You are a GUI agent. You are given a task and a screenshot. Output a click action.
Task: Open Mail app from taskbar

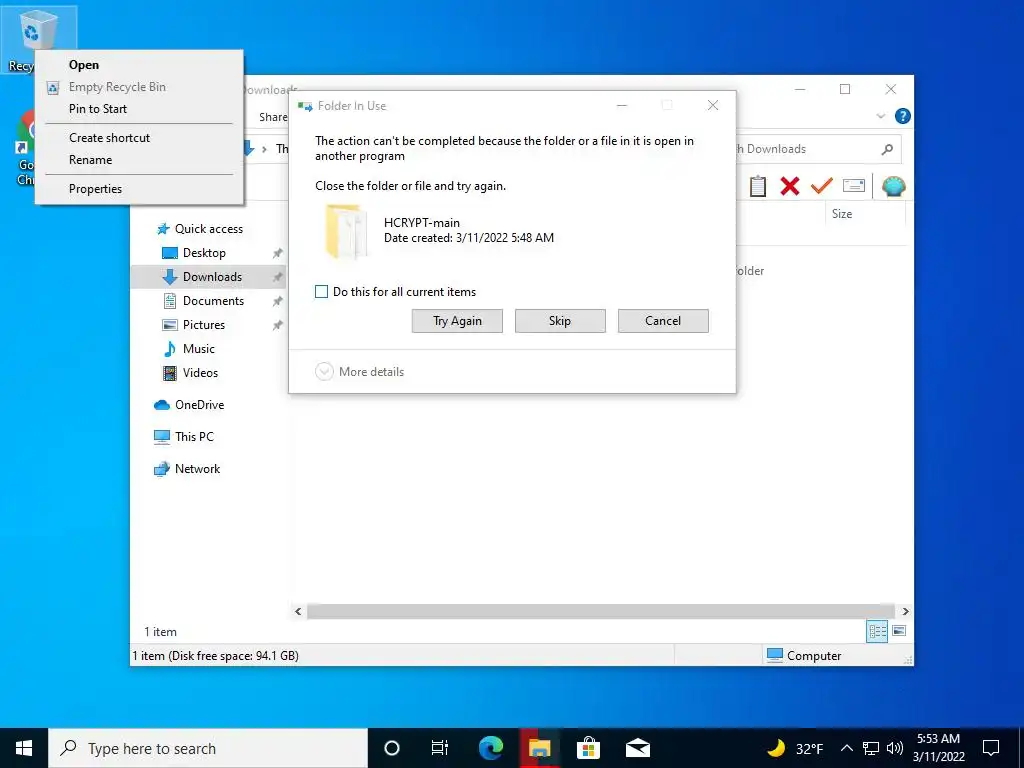tap(637, 748)
